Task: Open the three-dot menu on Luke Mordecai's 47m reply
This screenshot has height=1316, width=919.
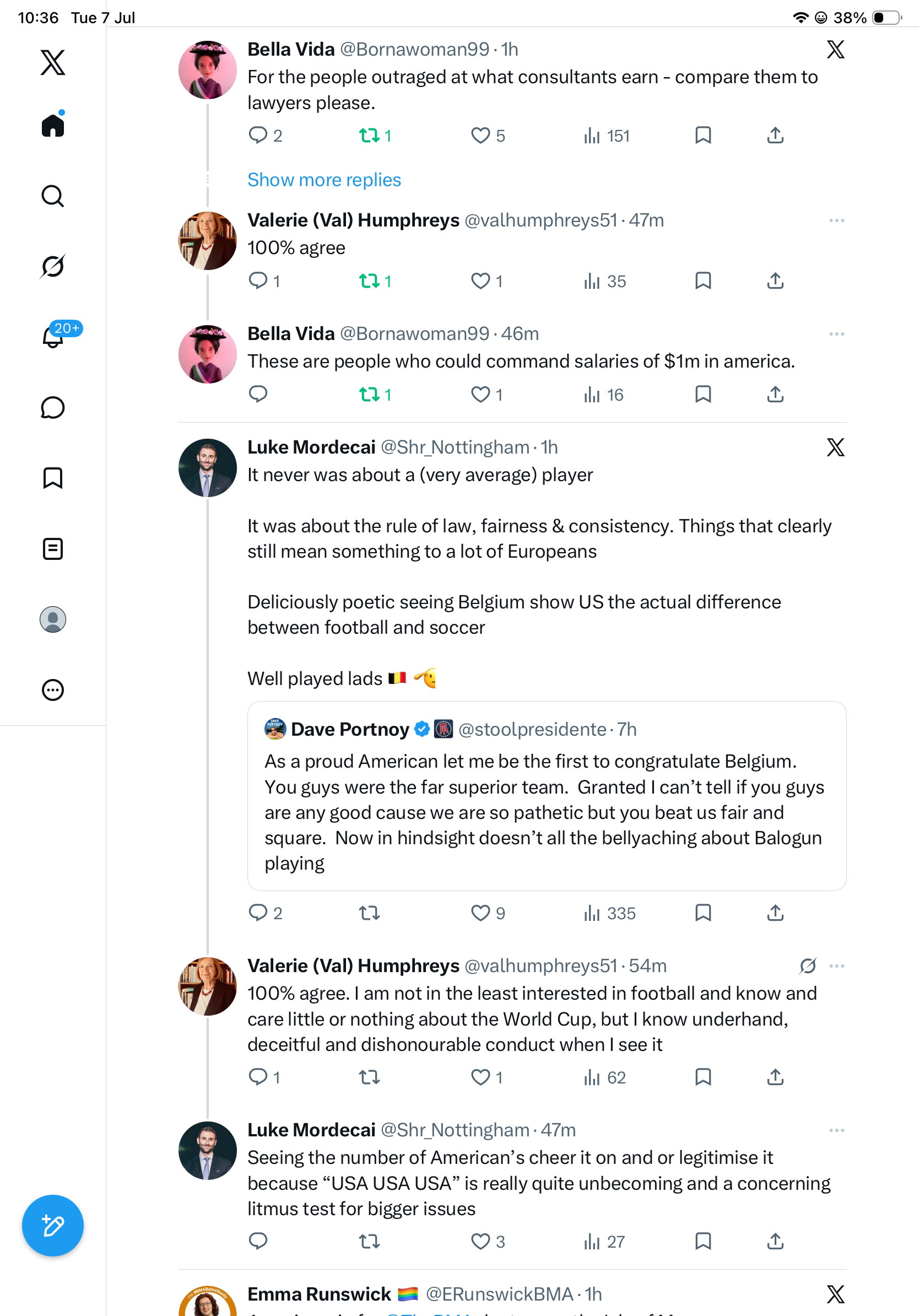Action: tap(836, 1130)
